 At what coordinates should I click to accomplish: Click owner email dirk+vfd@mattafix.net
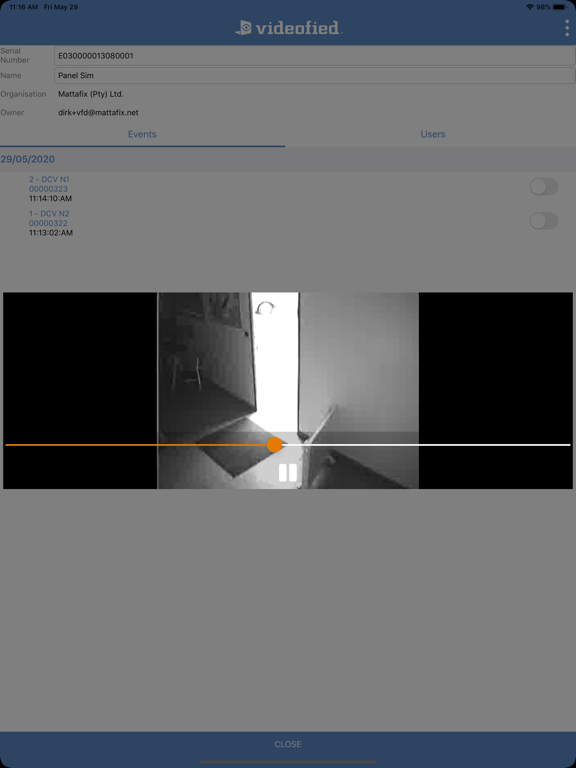[98, 113]
